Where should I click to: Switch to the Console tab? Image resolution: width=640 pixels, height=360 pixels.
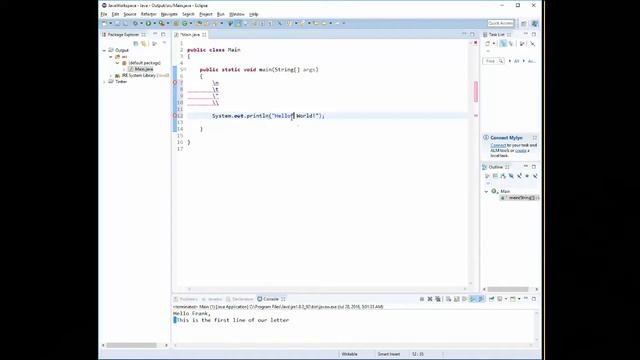(271, 299)
